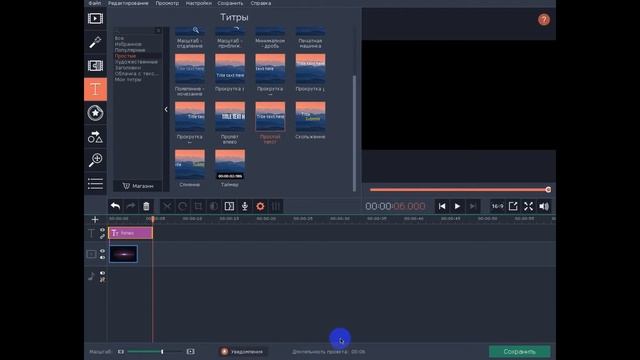Click the zoom out timeline scale icon
Viewport: 640px width, 360px height.
pos(121,351)
